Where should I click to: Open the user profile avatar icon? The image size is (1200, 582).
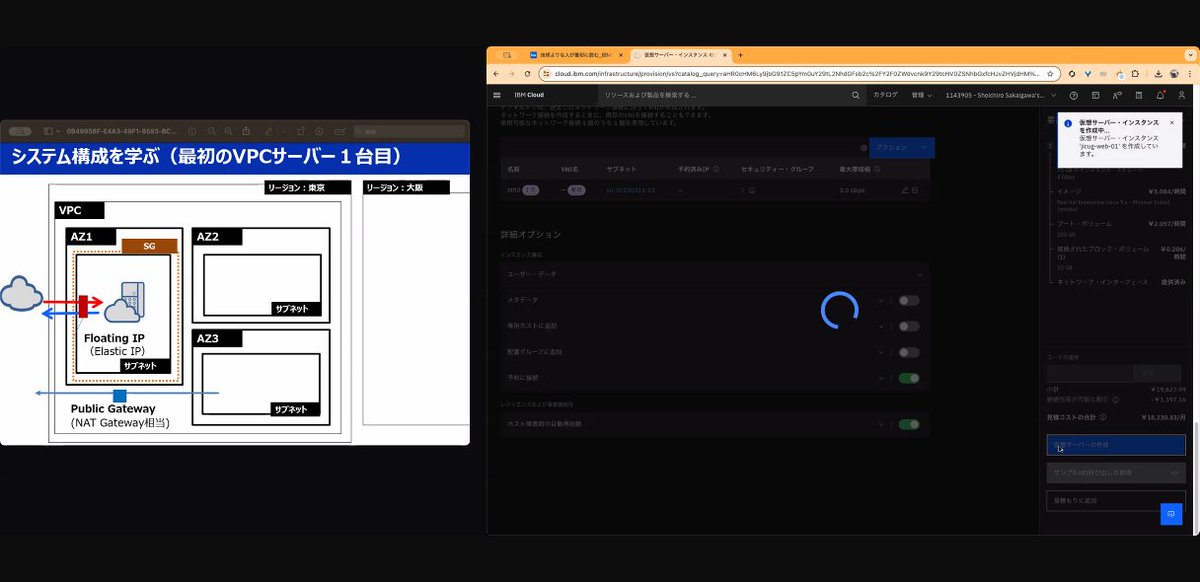1181,95
